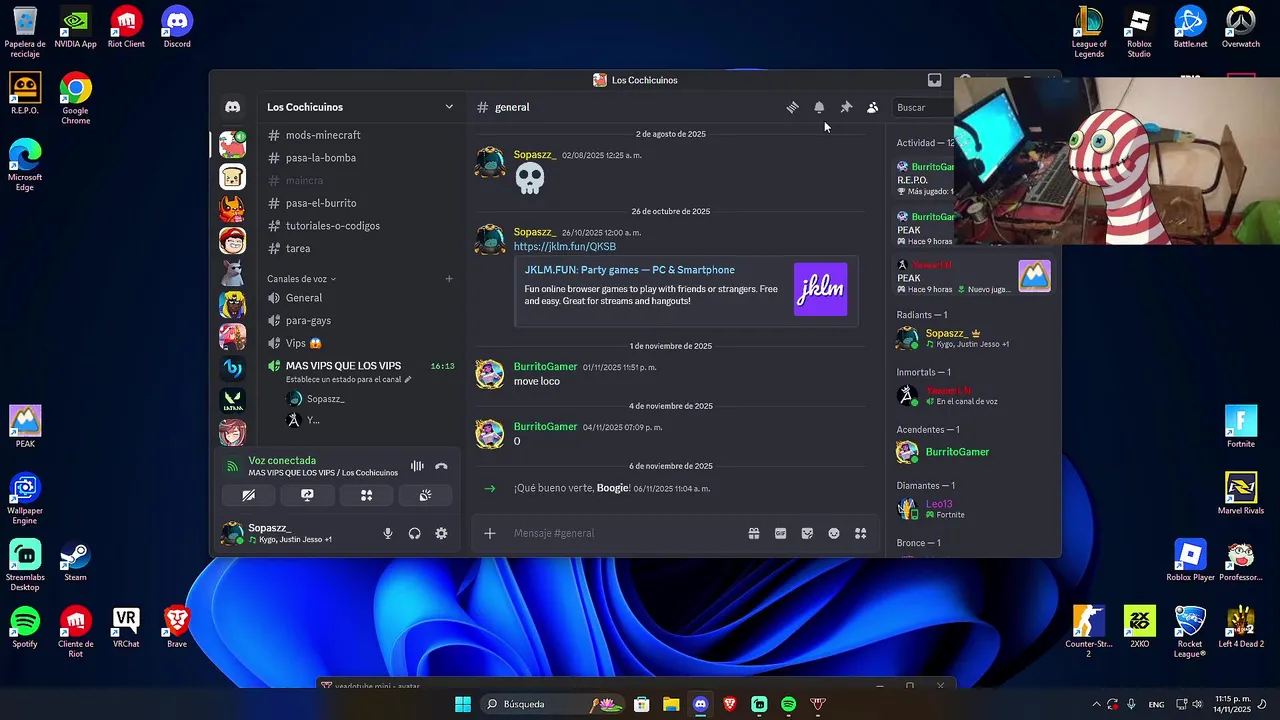Mute the microphone in user panel
Screen dimensions: 1280x720
[x=388, y=533]
